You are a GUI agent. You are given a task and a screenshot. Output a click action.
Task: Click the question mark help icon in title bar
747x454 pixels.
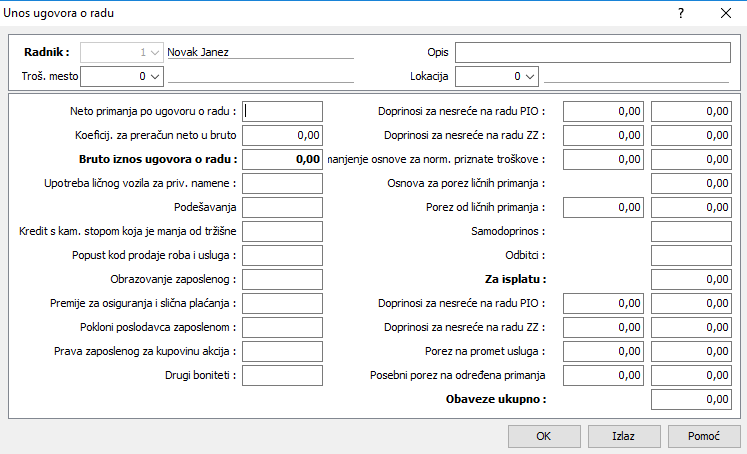[681, 13]
